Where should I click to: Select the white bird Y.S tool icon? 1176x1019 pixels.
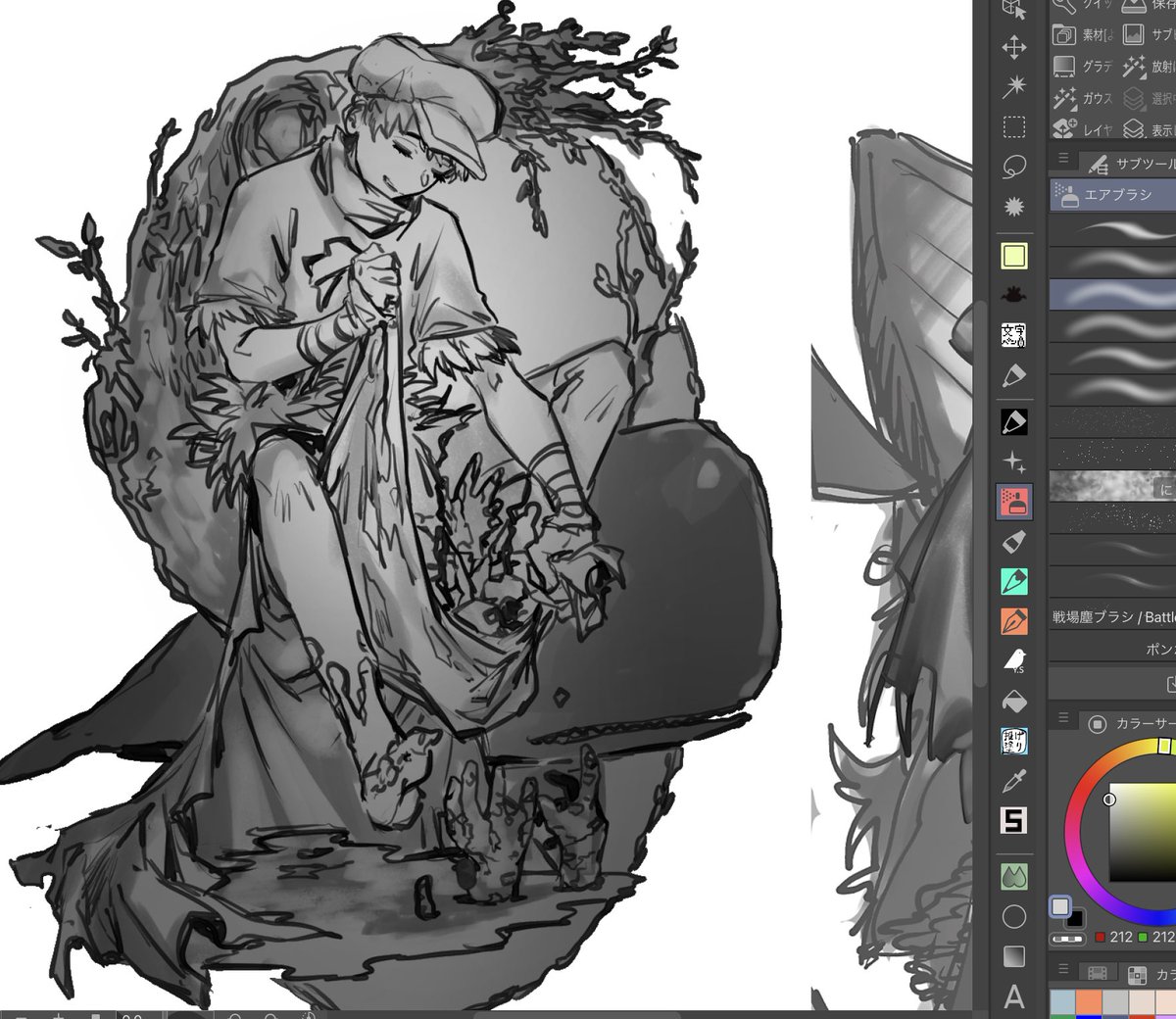1014,661
